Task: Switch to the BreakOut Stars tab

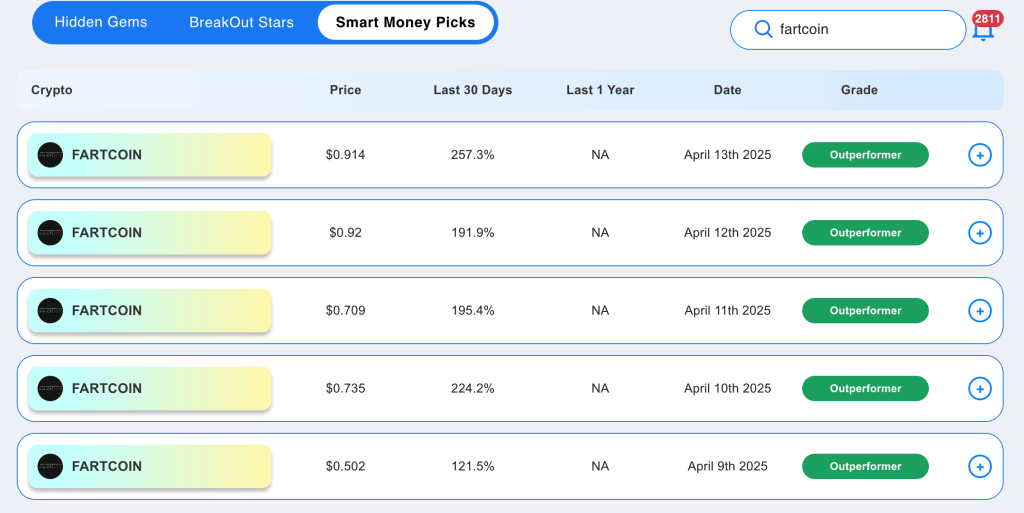Action: pos(242,22)
